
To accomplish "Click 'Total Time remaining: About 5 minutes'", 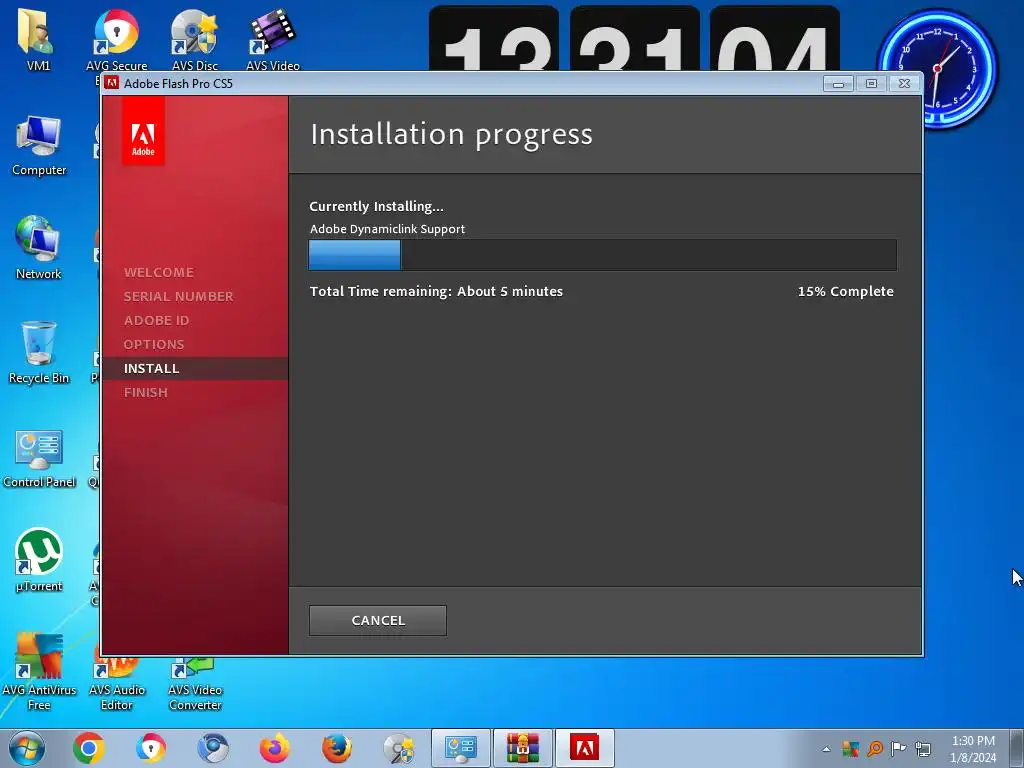I will click(436, 291).
